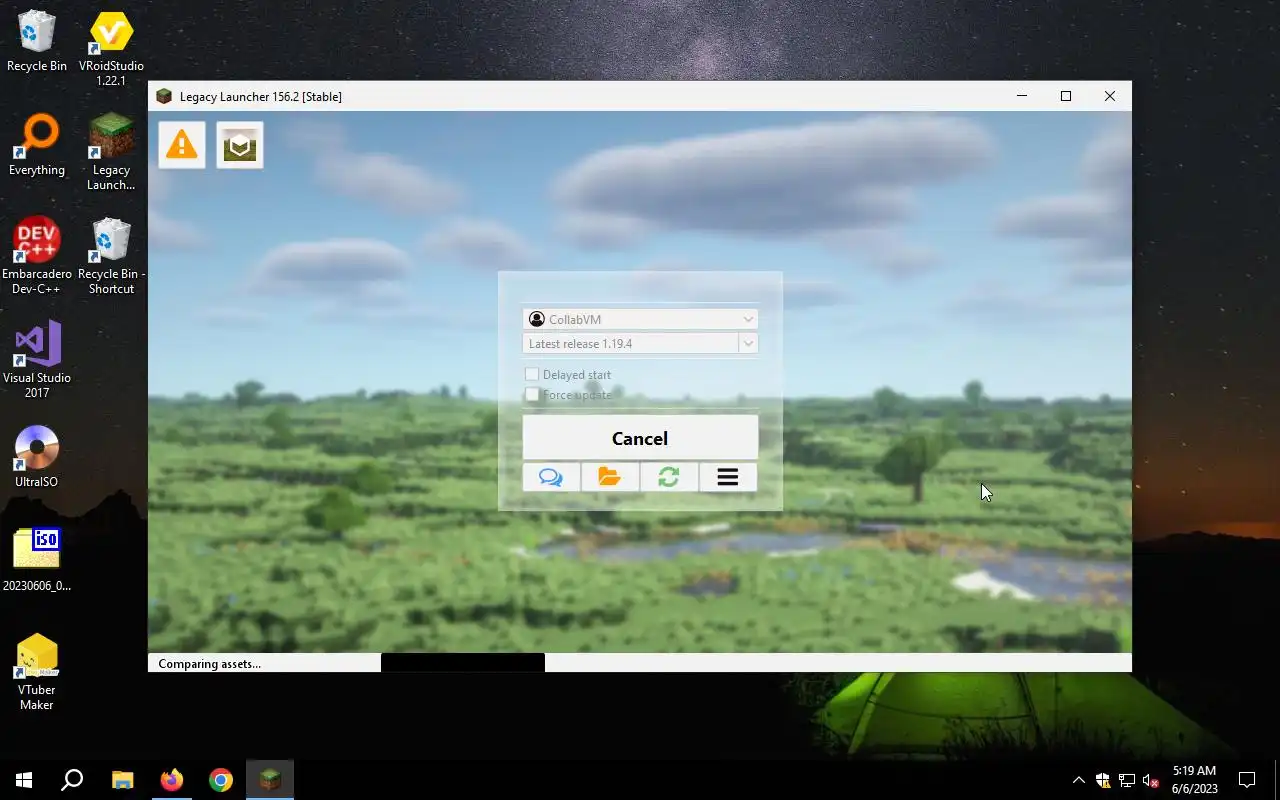This screenshot has height=800, width=1280.
Task: Select the Recycle Bin - Shortcut icon
Action: click(111, 257)
